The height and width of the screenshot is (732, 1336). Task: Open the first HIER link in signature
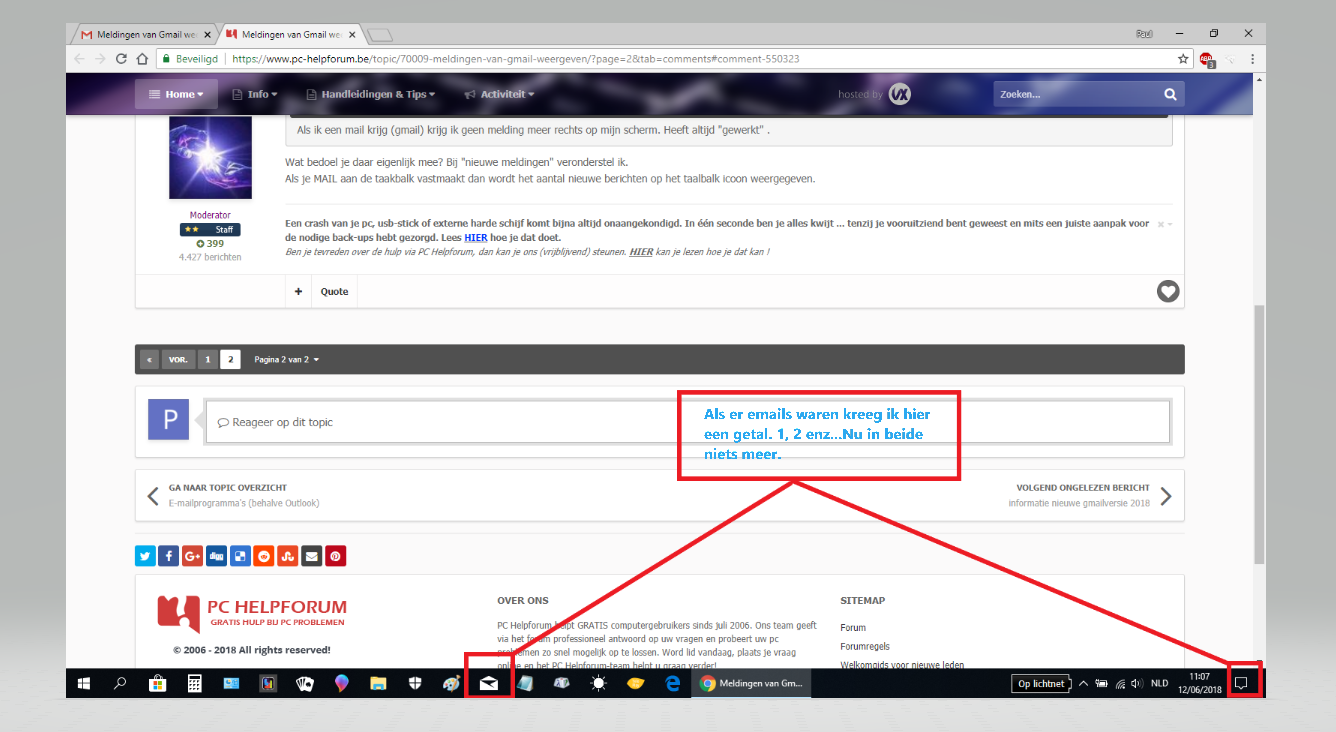click(475, 238)
